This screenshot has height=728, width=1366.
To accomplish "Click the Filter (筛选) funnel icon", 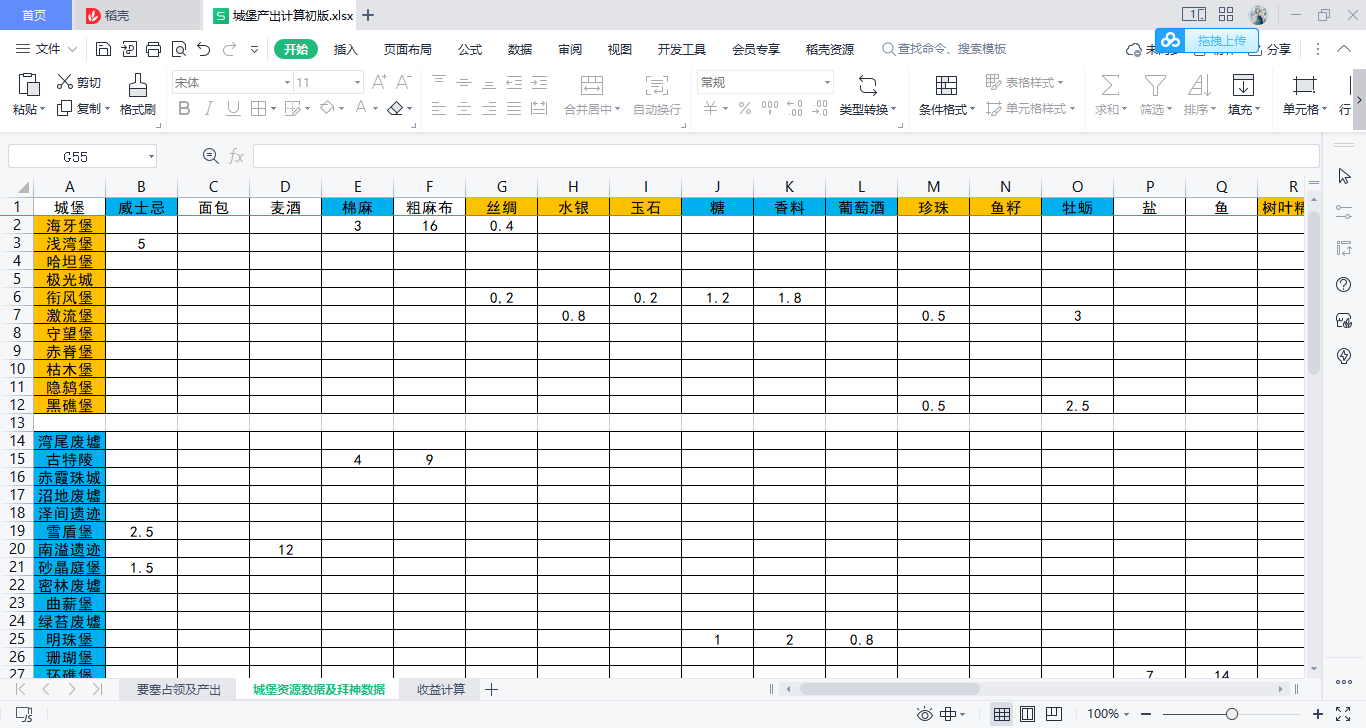I will click(1155, 86).
